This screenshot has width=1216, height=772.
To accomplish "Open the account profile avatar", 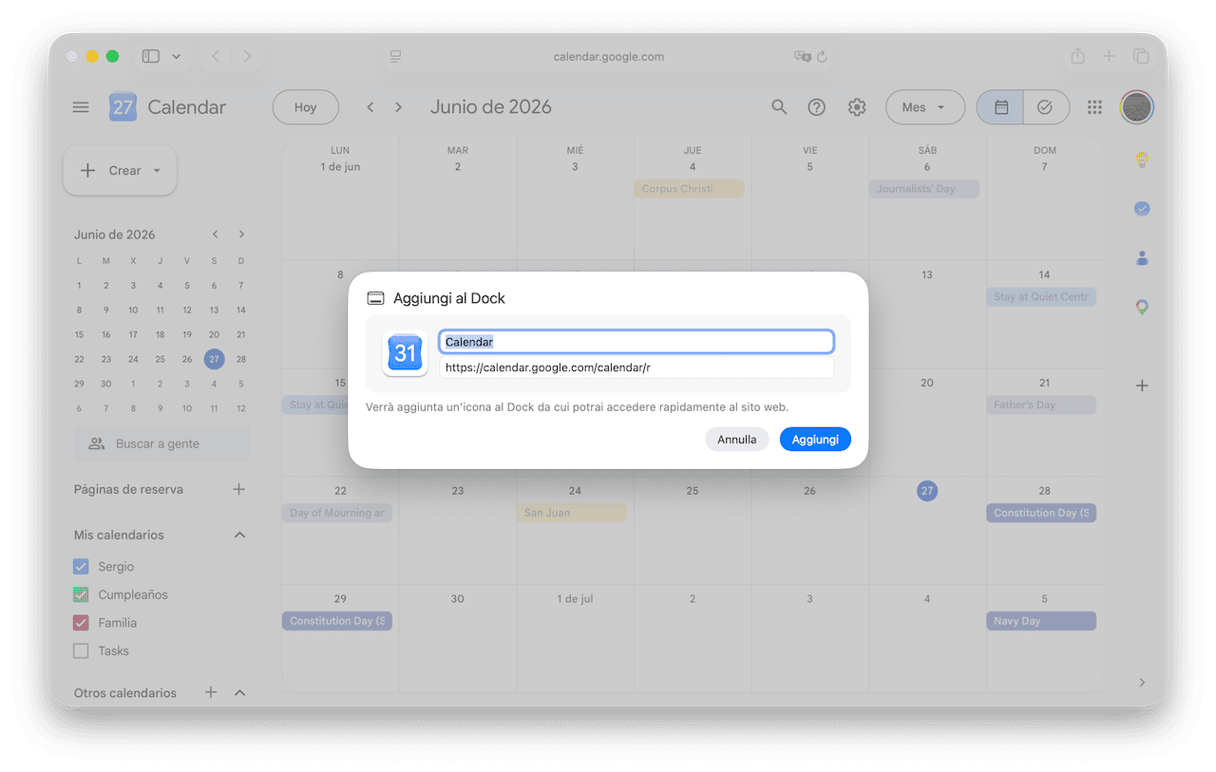I will click(1137, 107).
